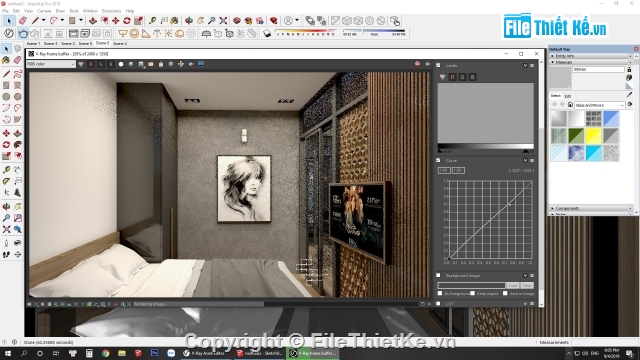Toggle the green G channel in Levels
This screenshot has width=640, height=360.
coord(462,77)
